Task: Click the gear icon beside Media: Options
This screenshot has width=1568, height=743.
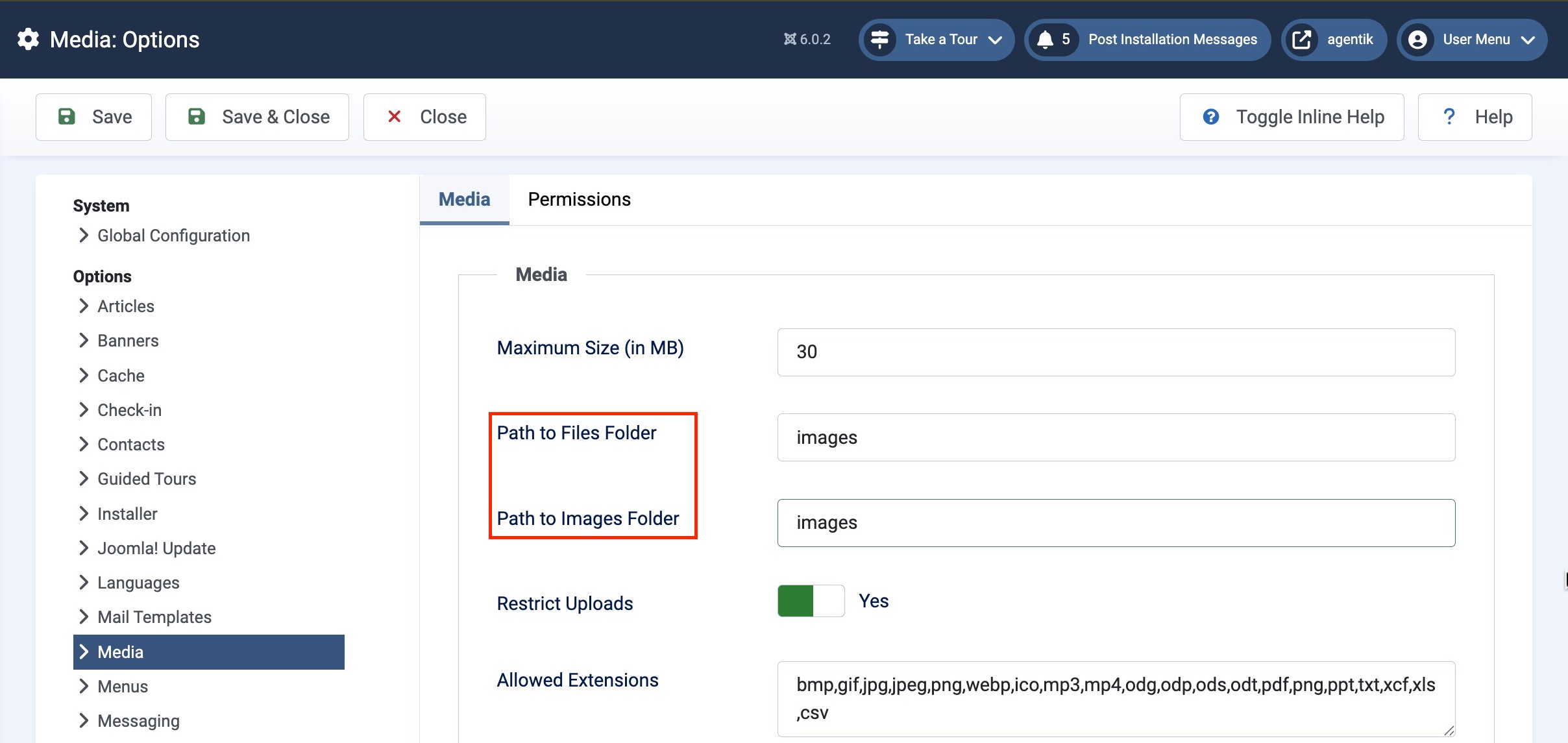Action: pos(28,40)
